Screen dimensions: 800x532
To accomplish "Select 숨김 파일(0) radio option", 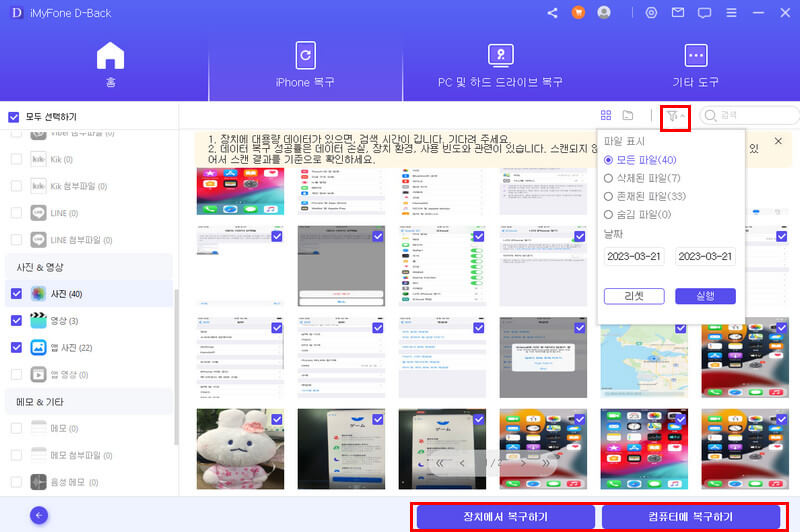I will 608,215.
